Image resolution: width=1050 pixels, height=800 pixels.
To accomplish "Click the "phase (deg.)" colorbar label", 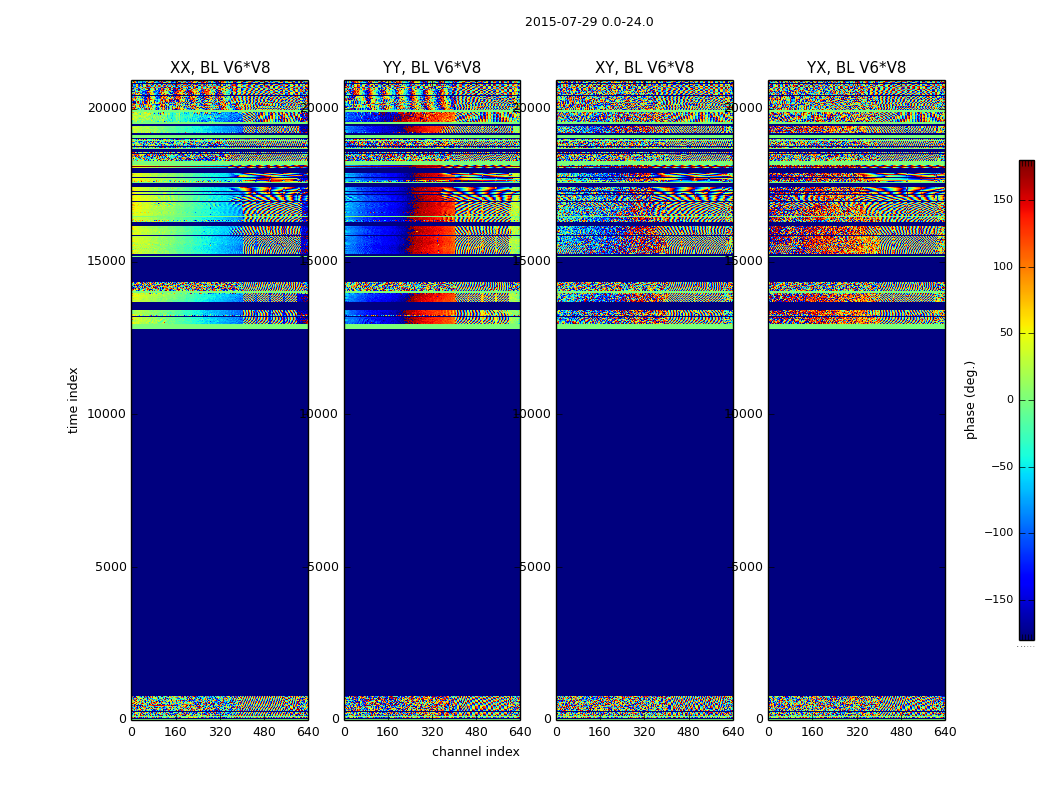I will [x=970, y=400].
